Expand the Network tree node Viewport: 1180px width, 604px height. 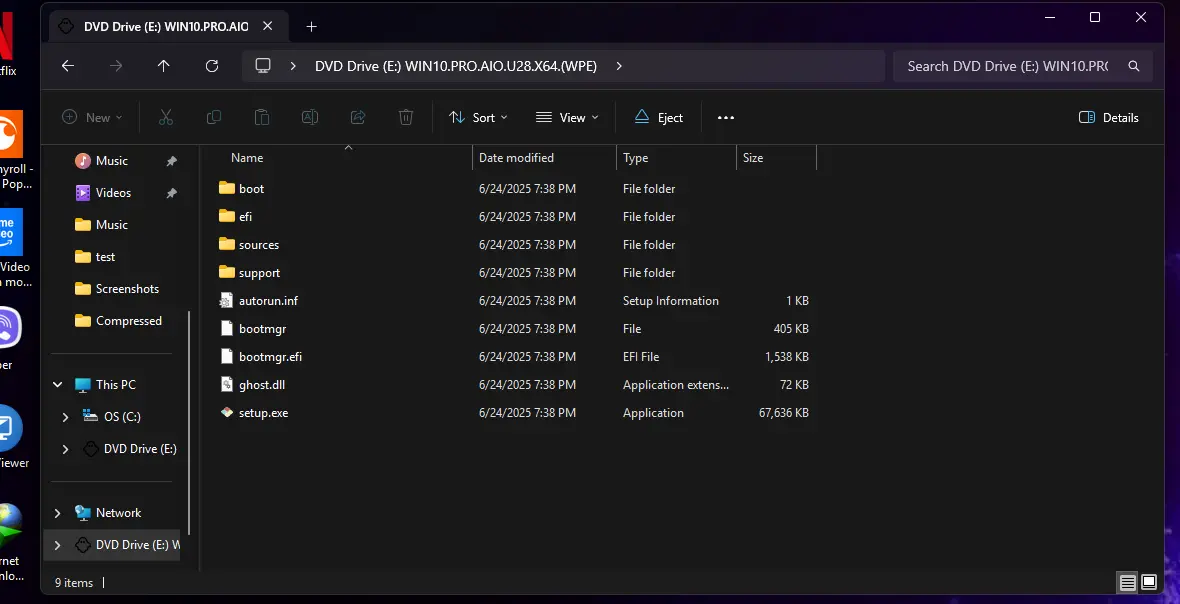57,513
